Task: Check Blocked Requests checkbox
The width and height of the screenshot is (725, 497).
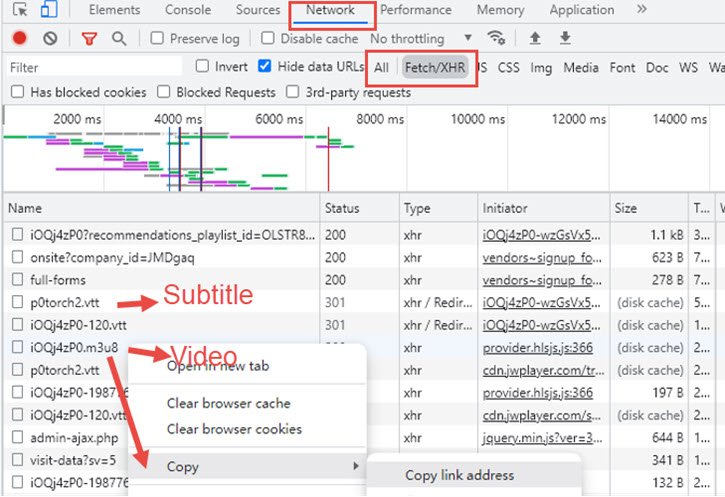Action: click(x=163, y=92)
